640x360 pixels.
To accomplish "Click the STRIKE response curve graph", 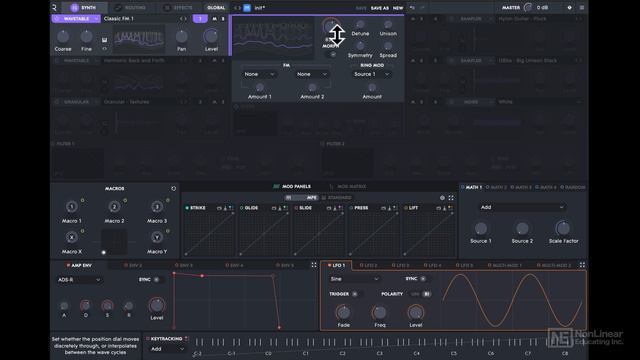I will pyautogui.click(x=209, y=234).
